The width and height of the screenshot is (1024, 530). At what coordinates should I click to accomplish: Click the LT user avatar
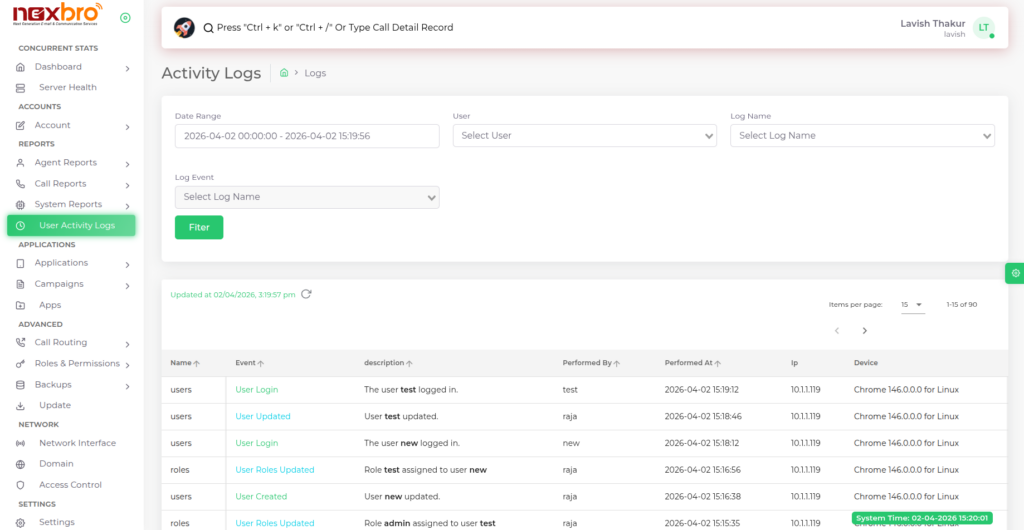(x=984, y=28)
